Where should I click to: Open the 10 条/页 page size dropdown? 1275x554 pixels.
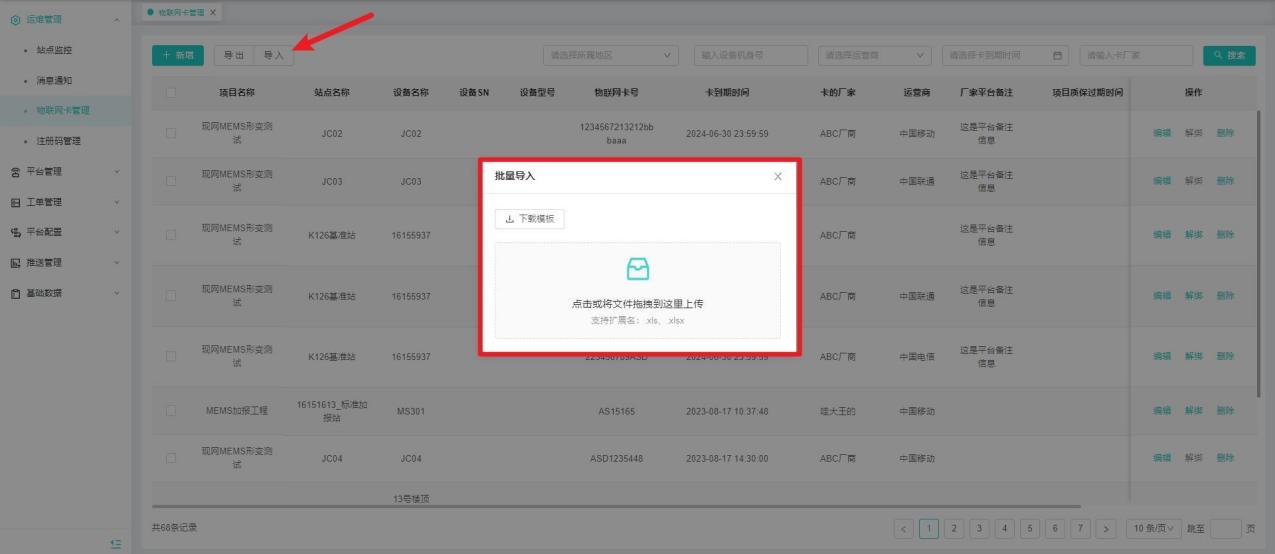pyautogui.click(x=1152, y=528)
